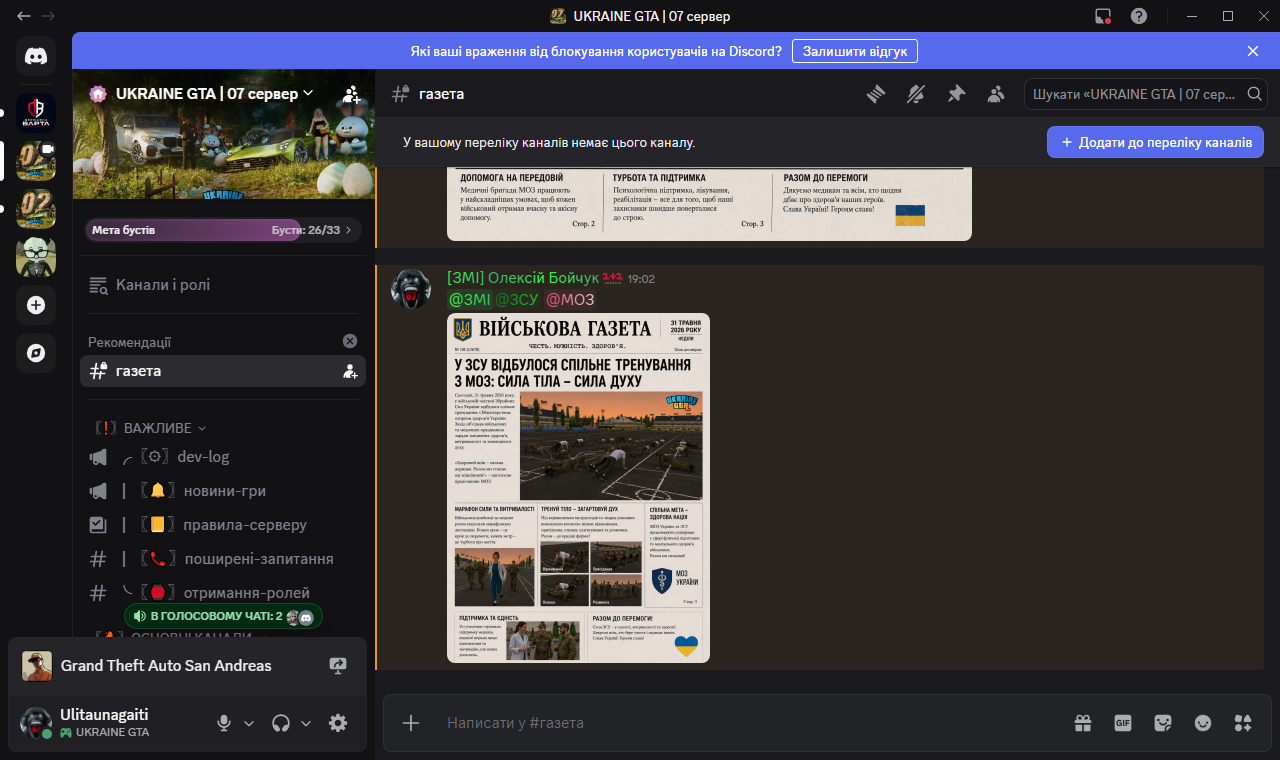Image resolution: width=1280 pixels, height=760 pixels.
Task: Open the Threads icon in channel header
Action: coord(876,94)
